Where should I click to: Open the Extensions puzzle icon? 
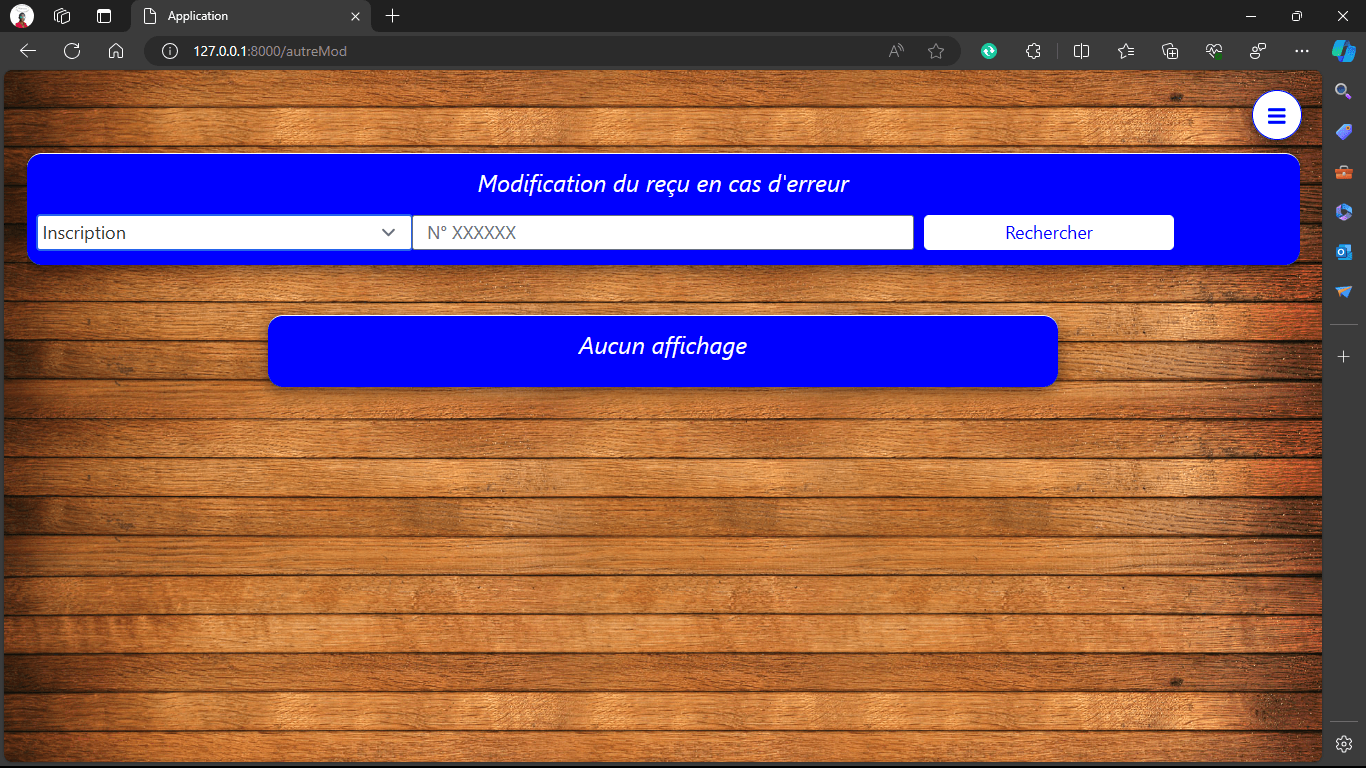tap(1034, 51)
